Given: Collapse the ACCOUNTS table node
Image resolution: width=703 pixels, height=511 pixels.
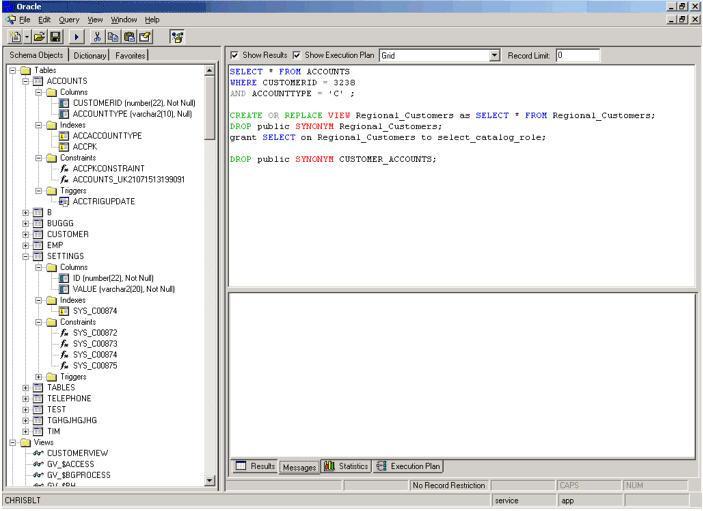Looking at the screenshot, I should pos(26,81).
